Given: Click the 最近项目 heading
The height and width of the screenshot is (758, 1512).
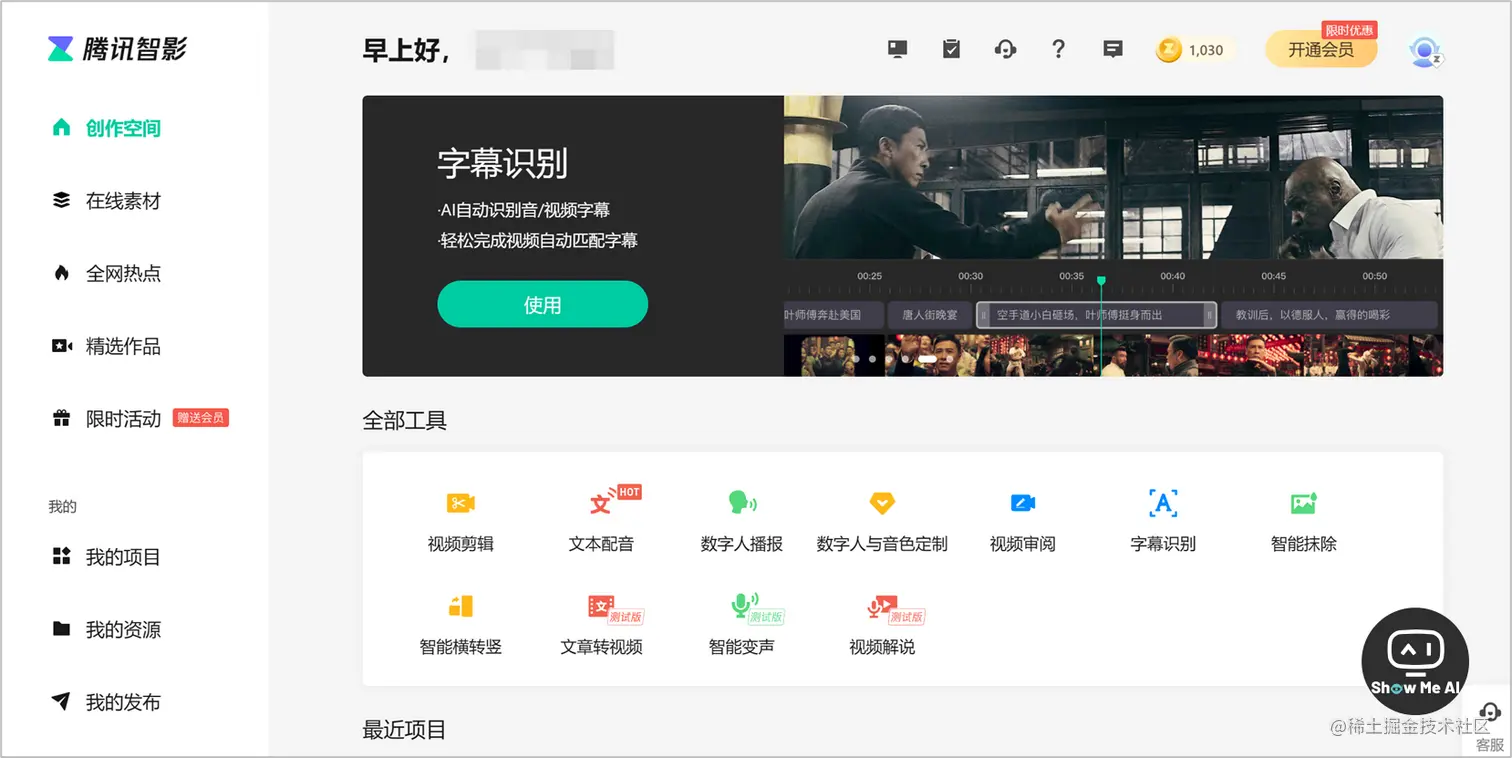Looking at the screenshot, I should coord(404,730).
